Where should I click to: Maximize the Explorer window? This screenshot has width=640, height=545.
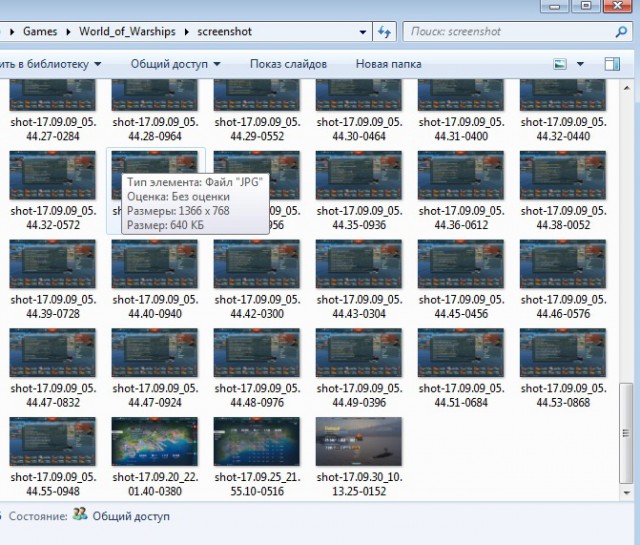[x=586, y=6]
